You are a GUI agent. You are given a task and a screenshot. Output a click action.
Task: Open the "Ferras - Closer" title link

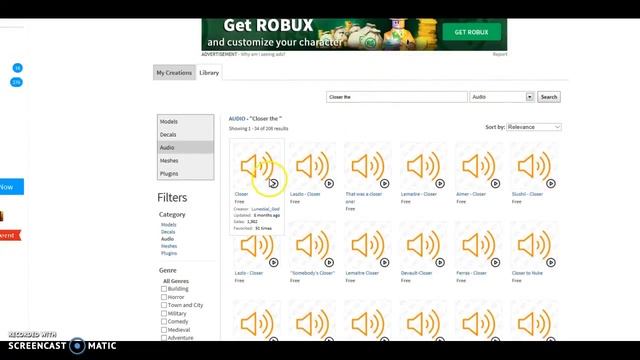(471, 273)
